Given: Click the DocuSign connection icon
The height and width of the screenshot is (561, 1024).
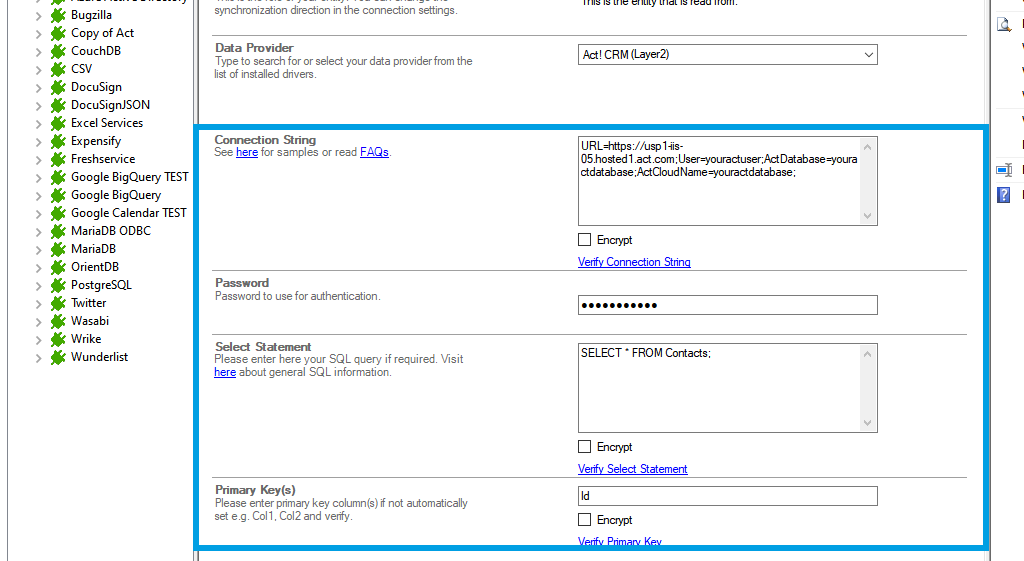Looking at the screenshot, I should (x=58, y=87).
